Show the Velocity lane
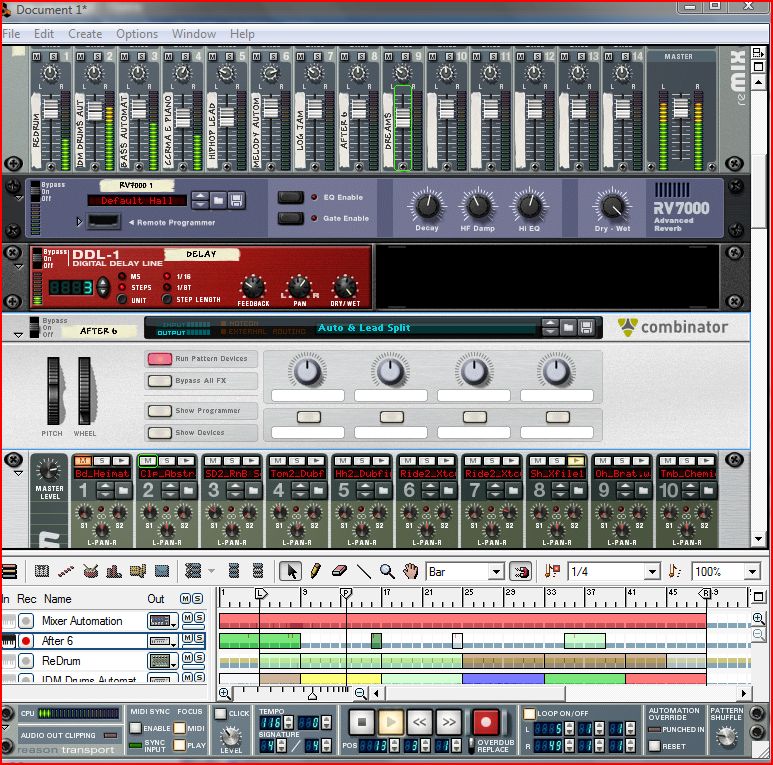 tap(114, 571)
